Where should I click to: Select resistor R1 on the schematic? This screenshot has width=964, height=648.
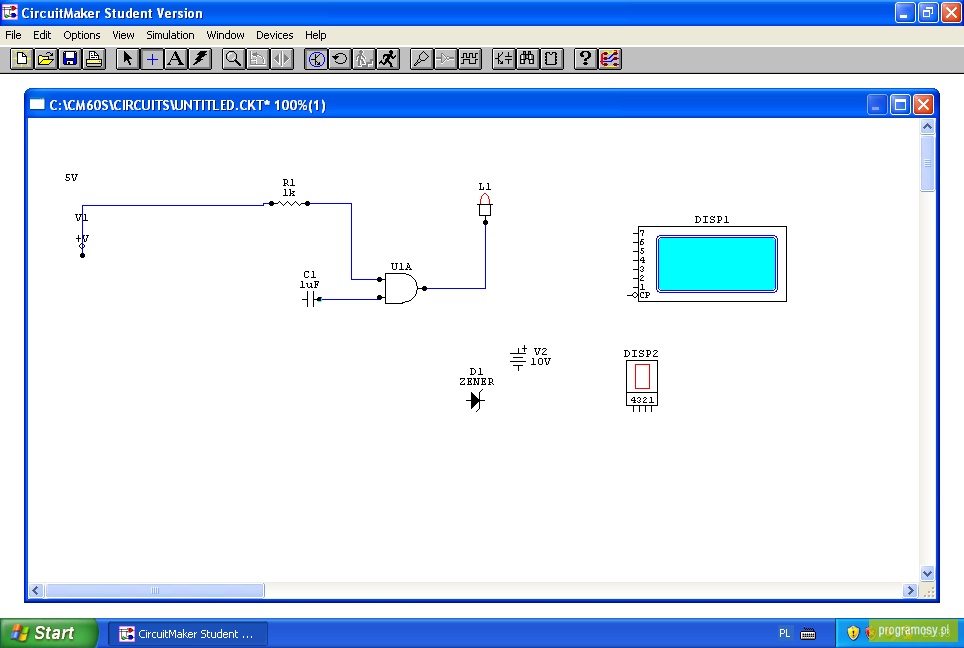point(289,203)
